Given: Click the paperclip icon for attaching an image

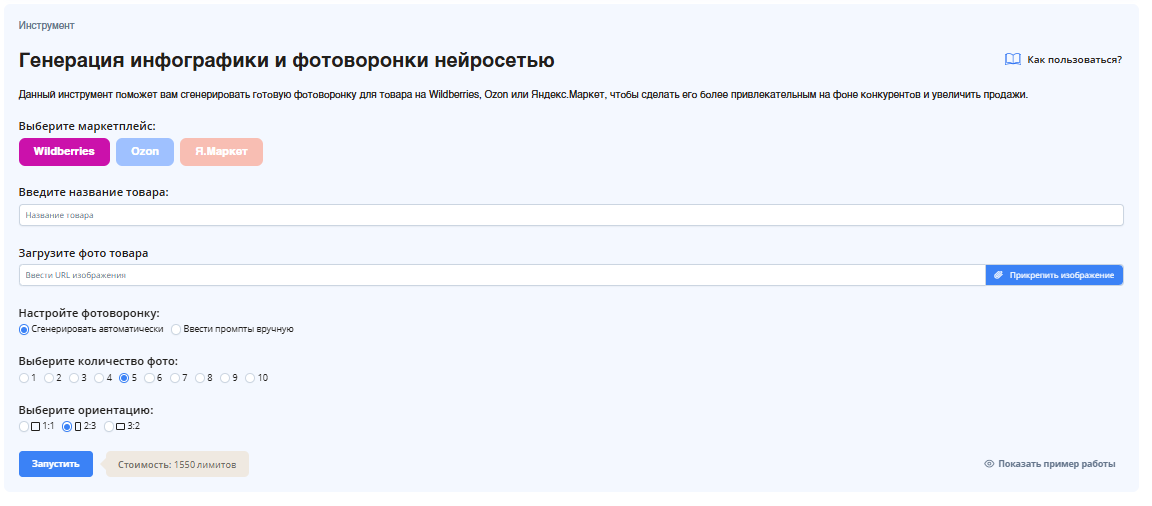Looking at the screenshot, I should 998,275.
